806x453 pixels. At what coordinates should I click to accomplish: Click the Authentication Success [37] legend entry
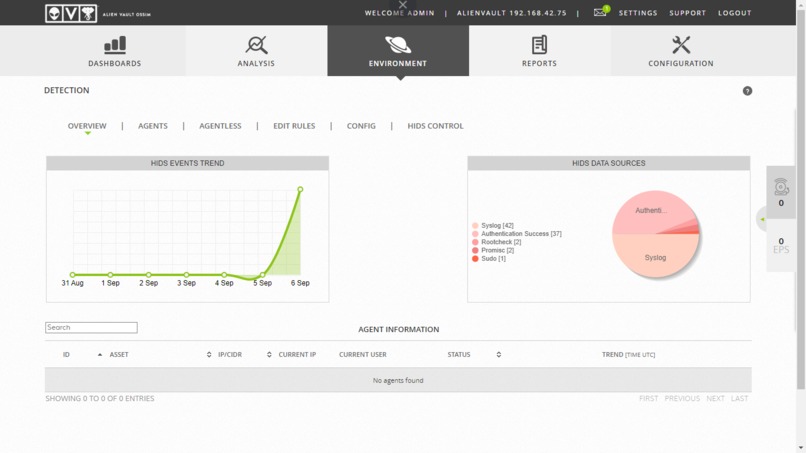[x=521, y=234]
